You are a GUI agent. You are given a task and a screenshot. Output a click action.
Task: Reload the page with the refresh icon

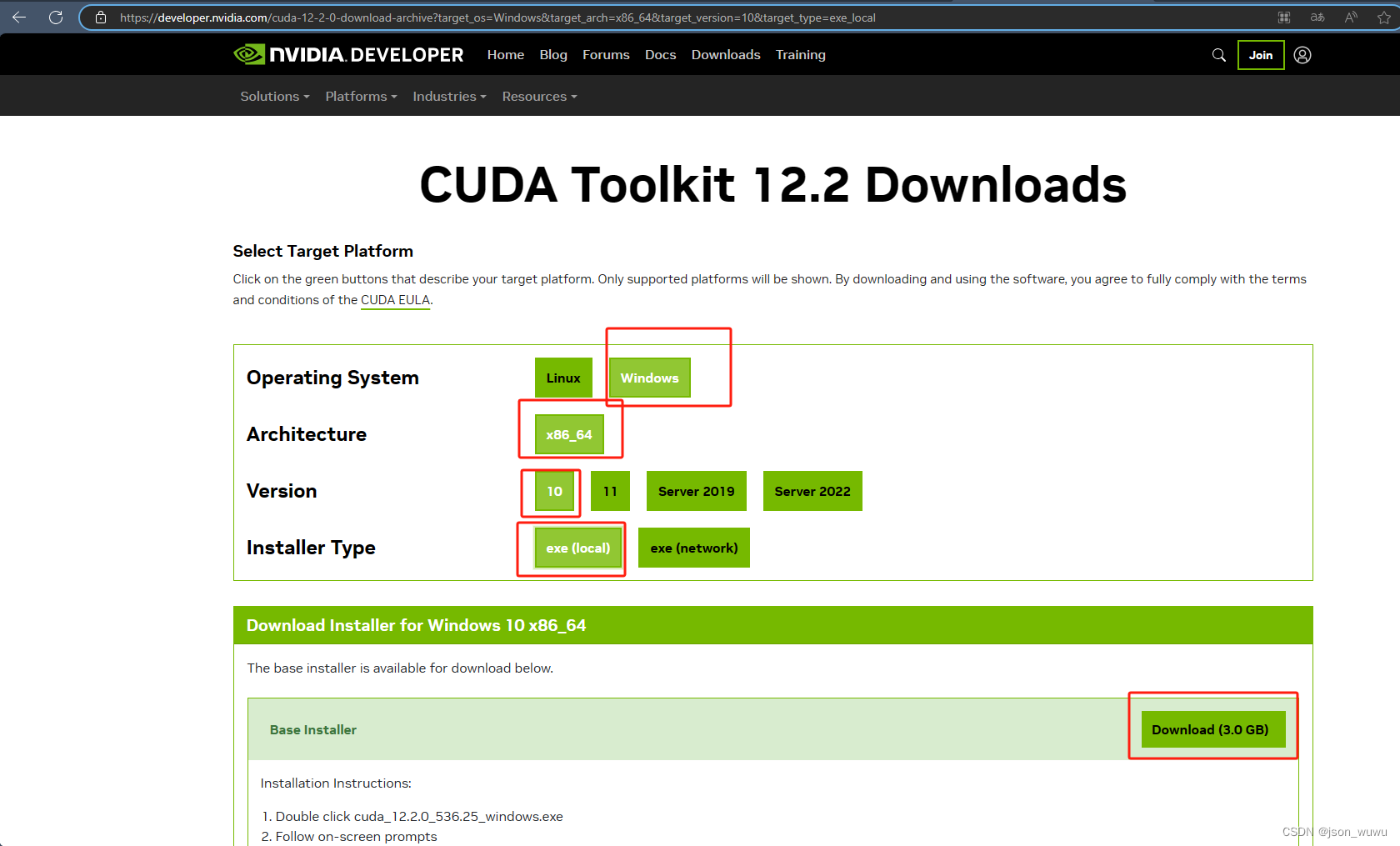pos(56,17)
